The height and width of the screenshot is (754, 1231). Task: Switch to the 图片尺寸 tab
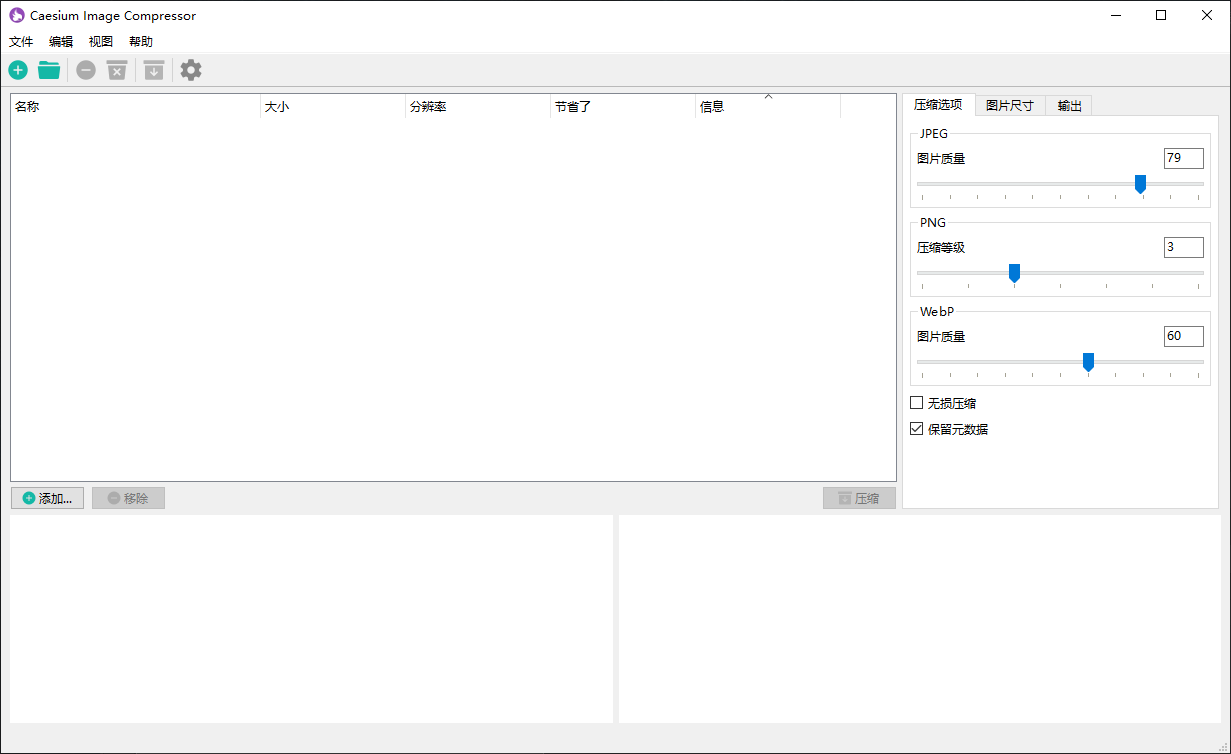pos(1010,106)
